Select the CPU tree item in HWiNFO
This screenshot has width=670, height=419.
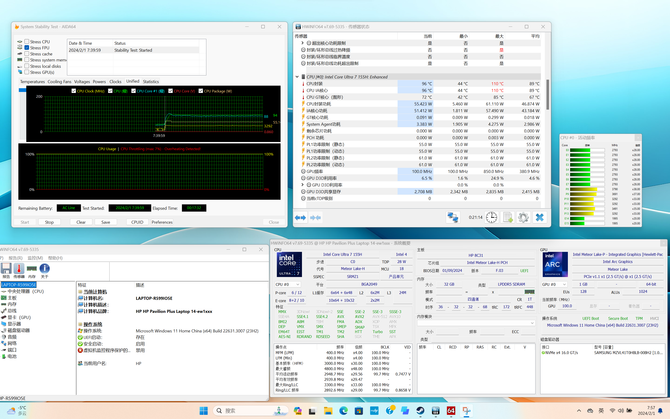(x=26, y=291)
